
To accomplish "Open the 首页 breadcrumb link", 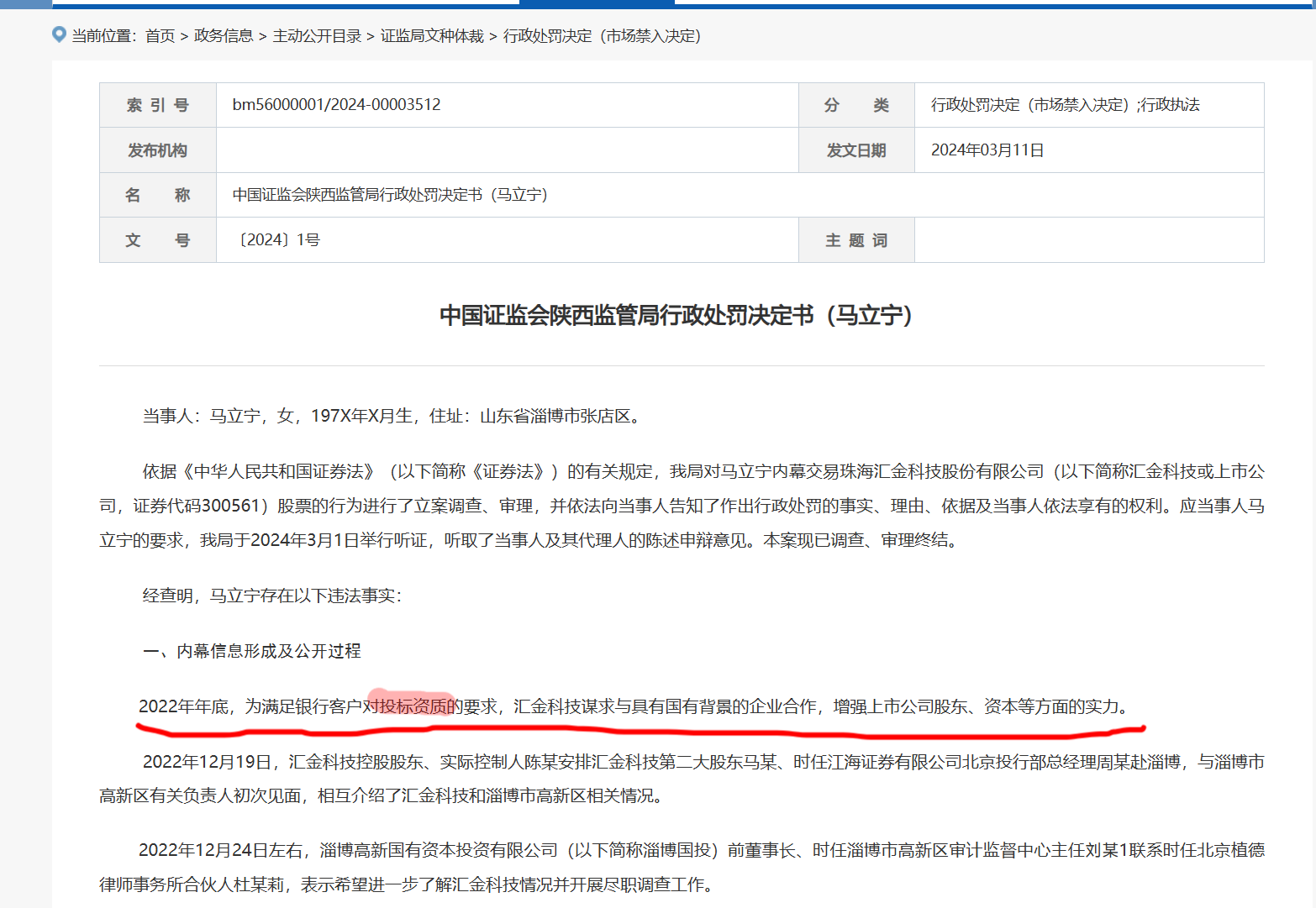I will tap(160, 35).
